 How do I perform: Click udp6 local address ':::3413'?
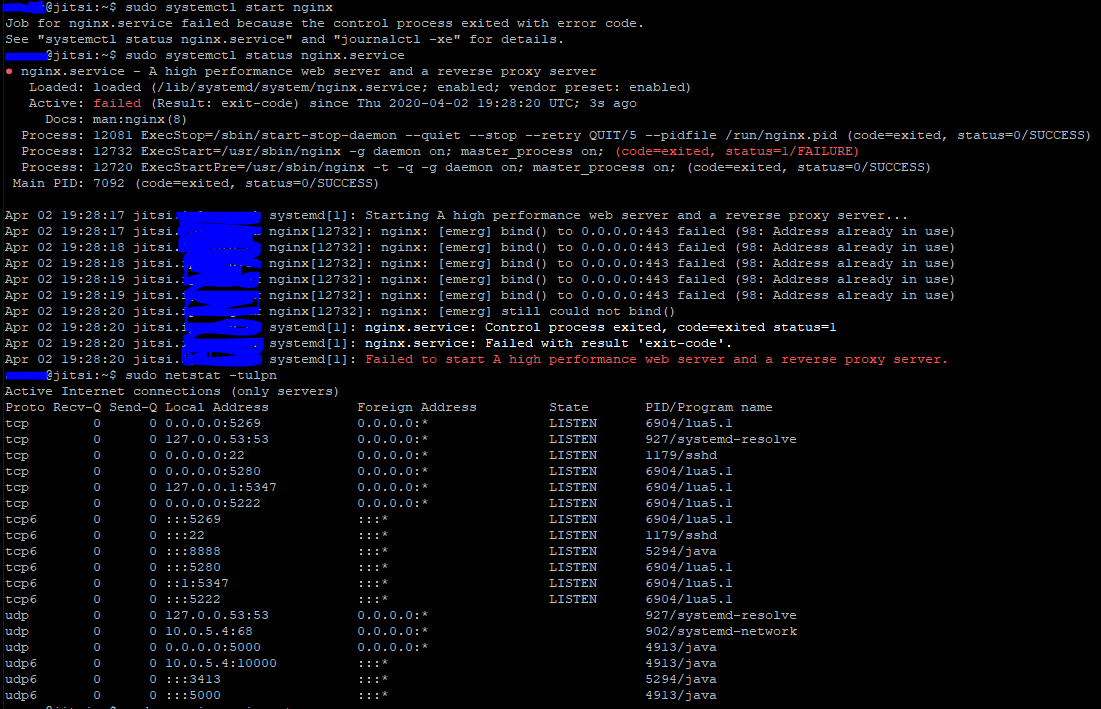coord(192,680)
